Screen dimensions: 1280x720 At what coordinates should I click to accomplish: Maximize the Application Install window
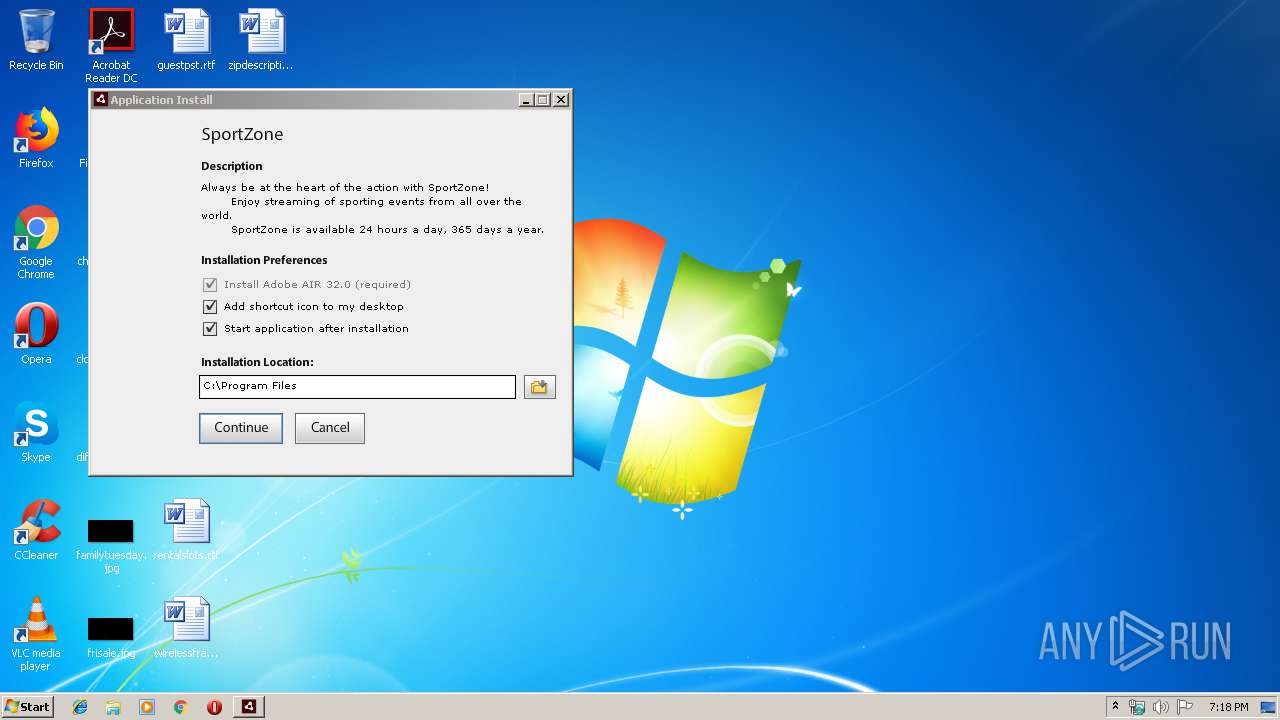(543, 100)
